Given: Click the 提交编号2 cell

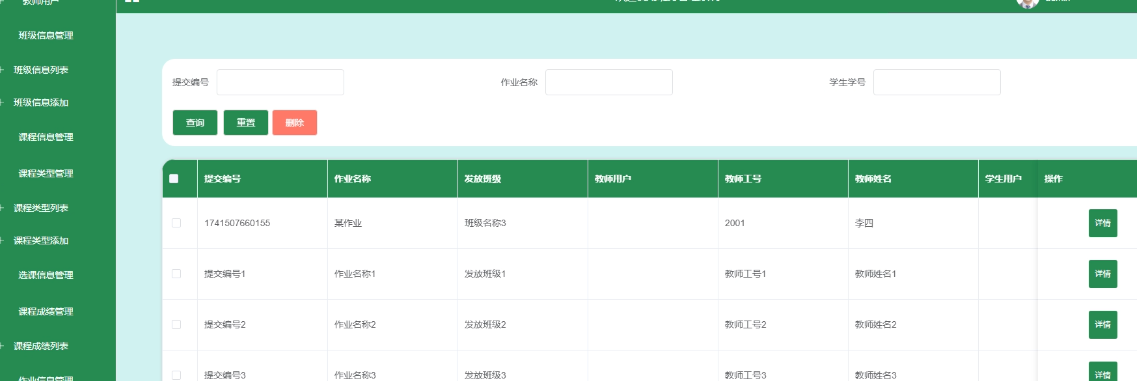Looking at the screenshot, I should pyautogui.click(x=226, y=324).
